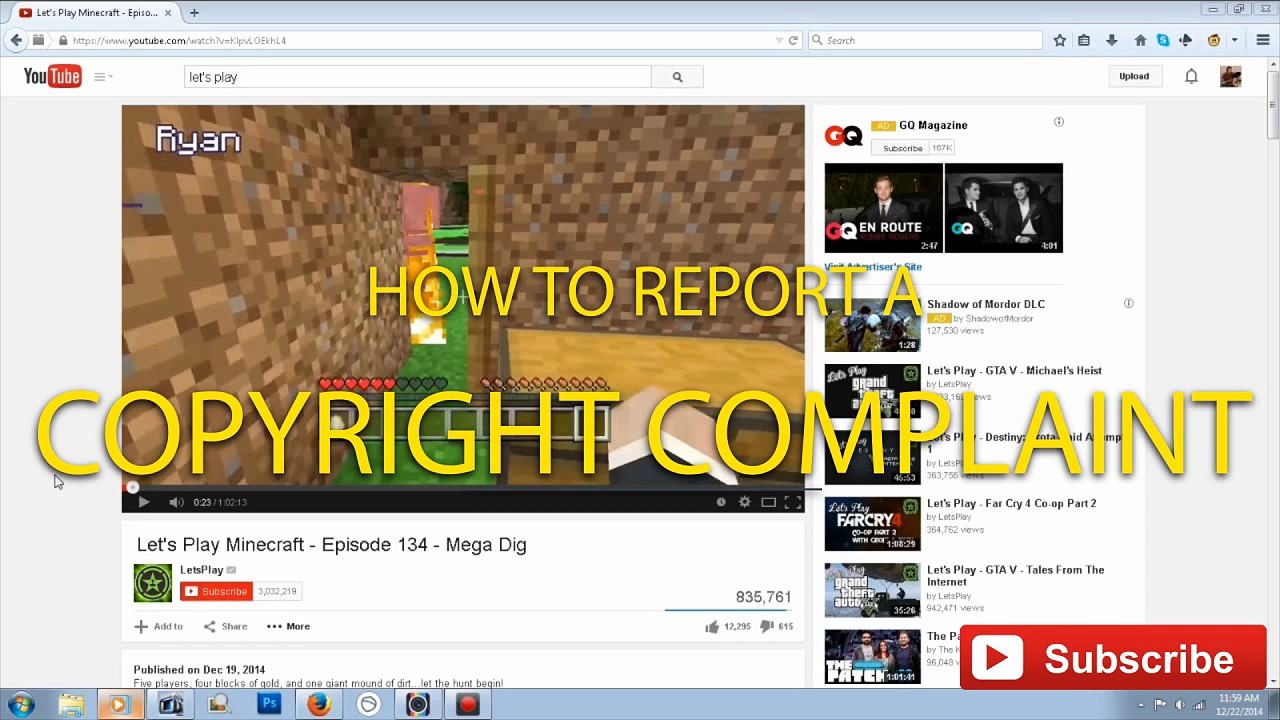Click the Greasemonkey monkey icon
This screenshot has height=720, width=1280.
tap(1214, 40)
